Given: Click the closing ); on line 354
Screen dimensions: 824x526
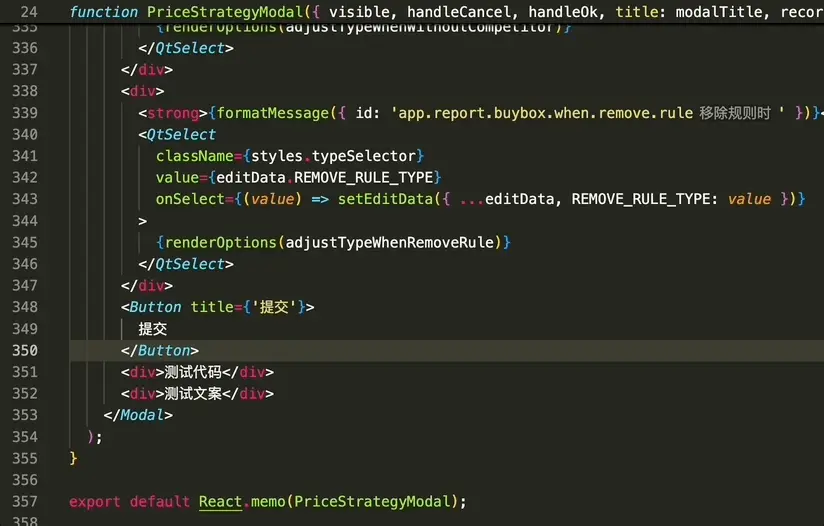Looking at the screenshot, I should pyautogui.click(x=95, y=437).
